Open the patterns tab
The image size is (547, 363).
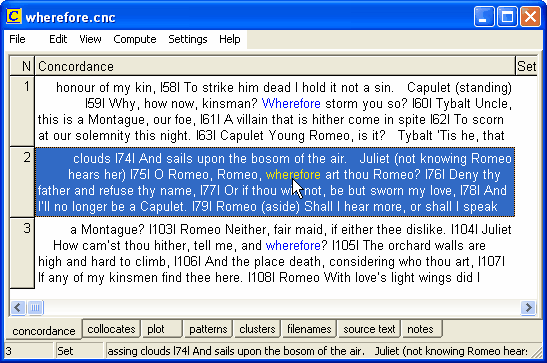[208, 329]
